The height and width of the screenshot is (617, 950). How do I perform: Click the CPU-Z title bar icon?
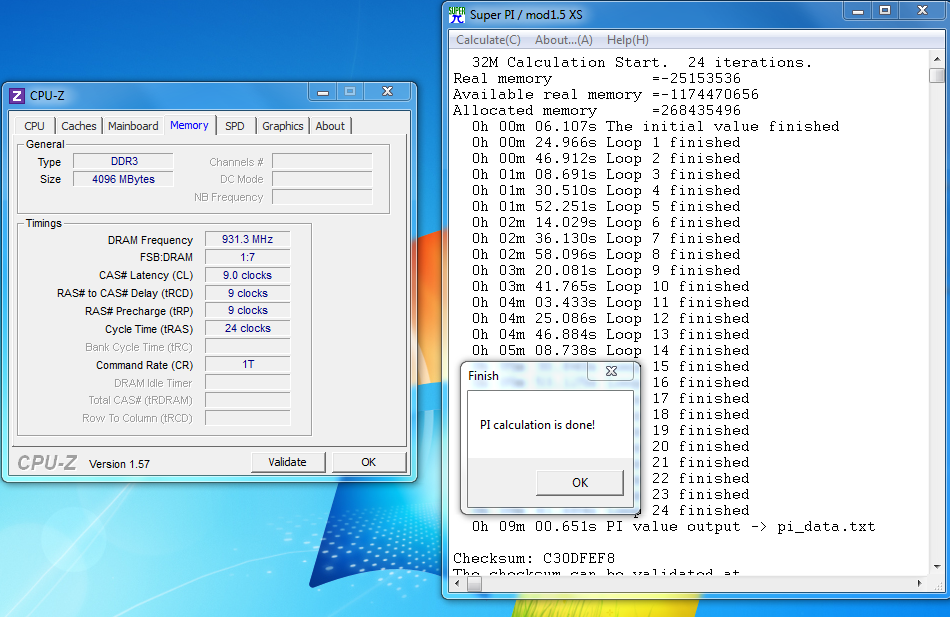[x=17, y=96]
